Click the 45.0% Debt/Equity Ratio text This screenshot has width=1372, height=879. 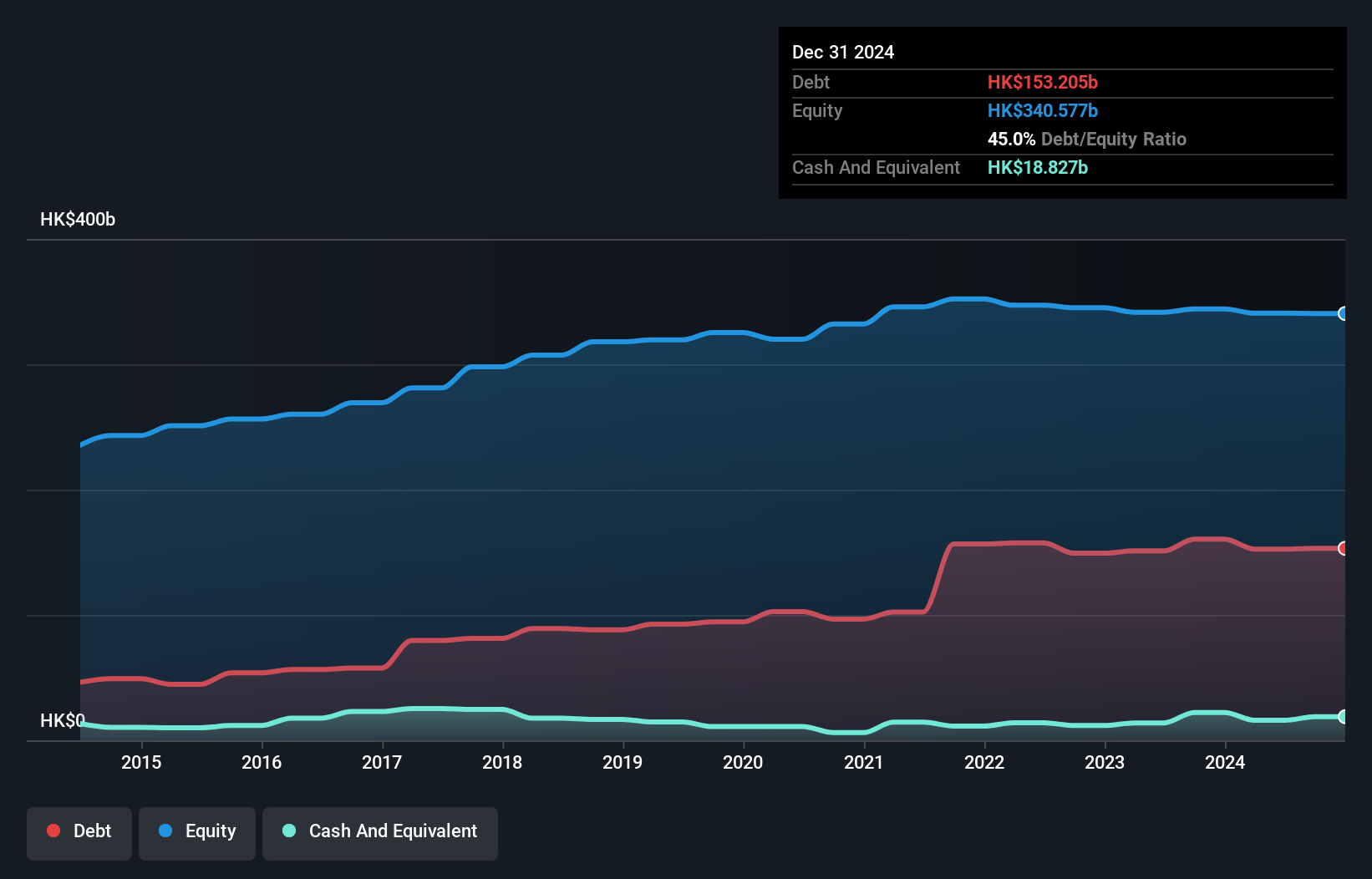tap(1087, 139)
